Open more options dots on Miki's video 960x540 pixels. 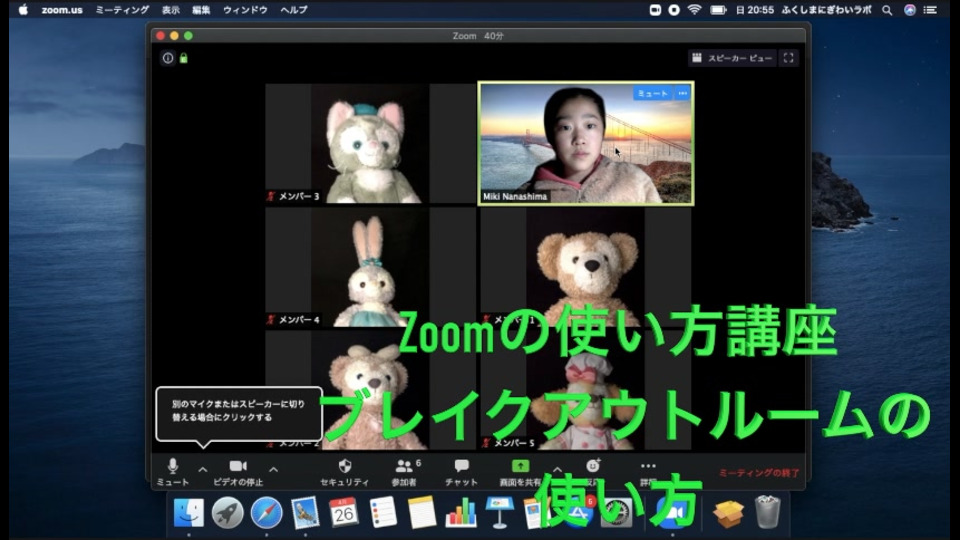tap(683, 94)
